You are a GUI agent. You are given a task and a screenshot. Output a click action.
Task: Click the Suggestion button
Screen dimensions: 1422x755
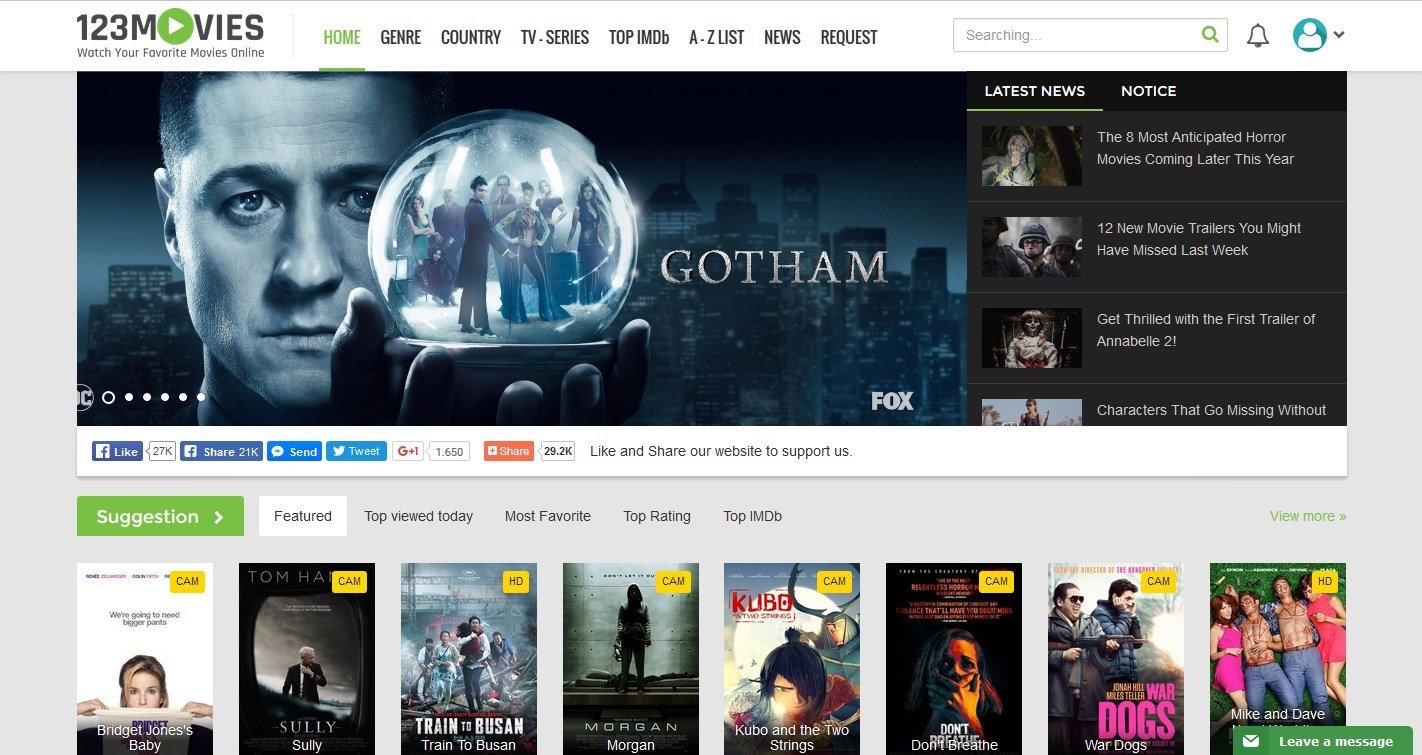point(160,516)
